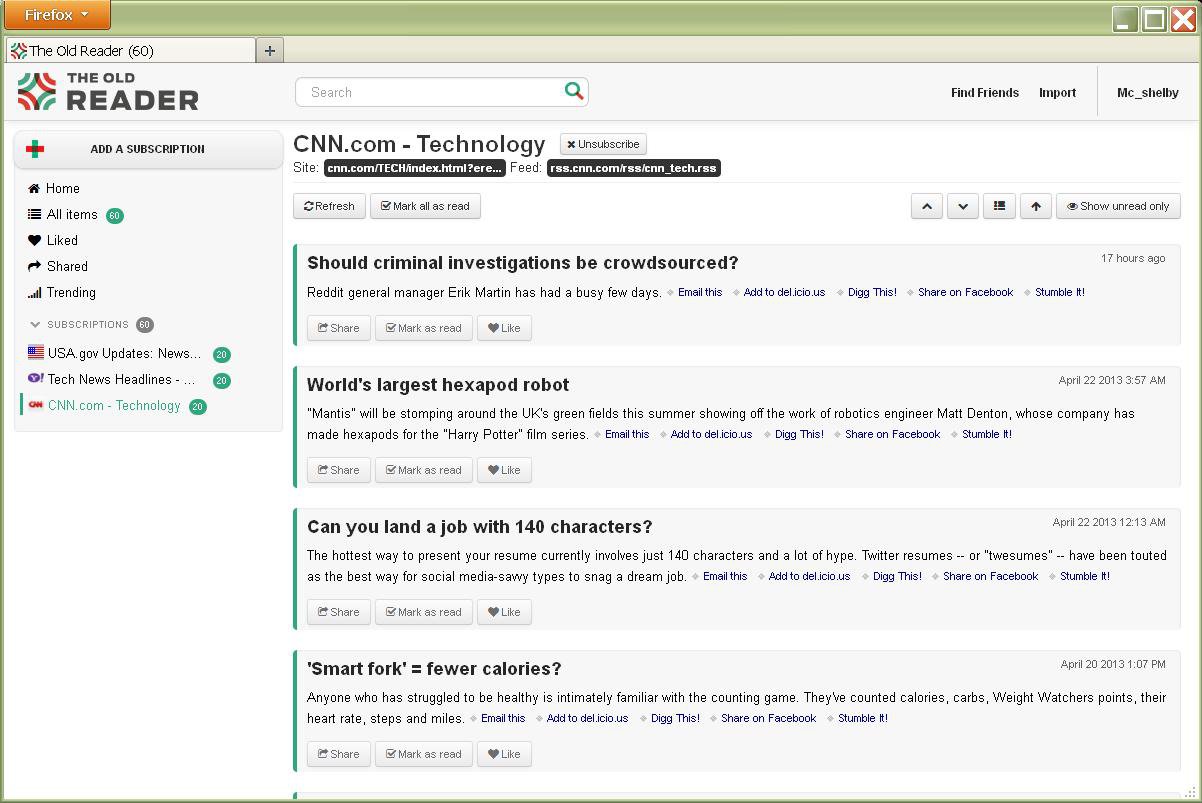Open the Mc_shelby account menu

pyautogui.click(x=1147, y=92)
